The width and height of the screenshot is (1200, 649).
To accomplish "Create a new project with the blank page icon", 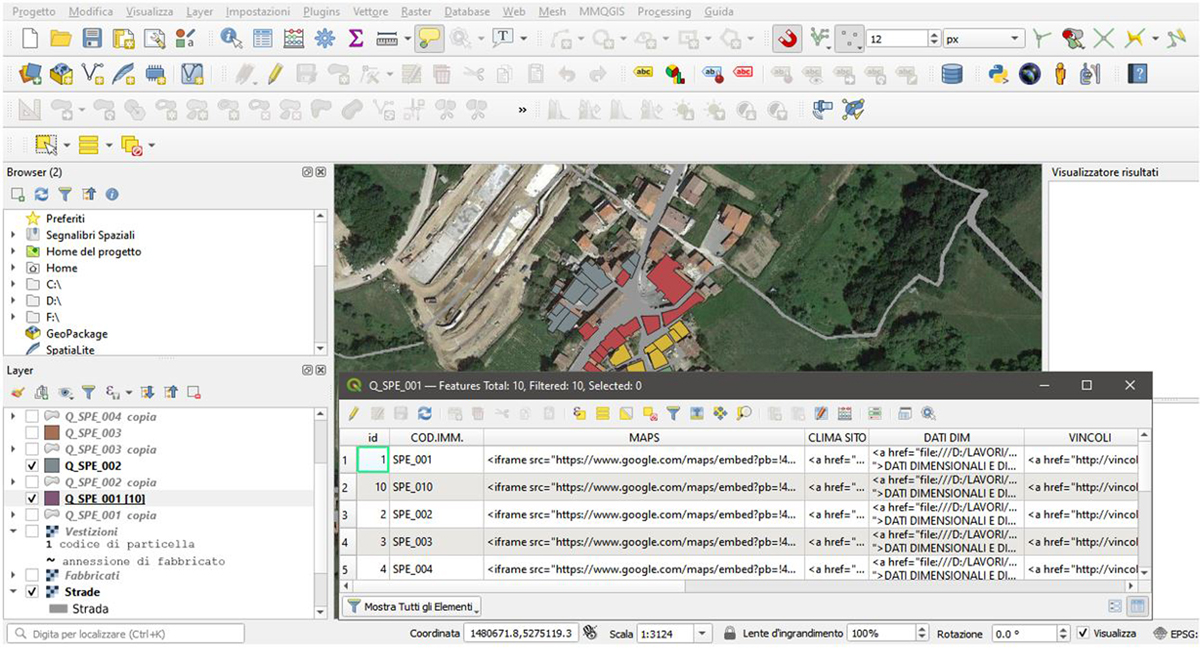I will [30, 39].
